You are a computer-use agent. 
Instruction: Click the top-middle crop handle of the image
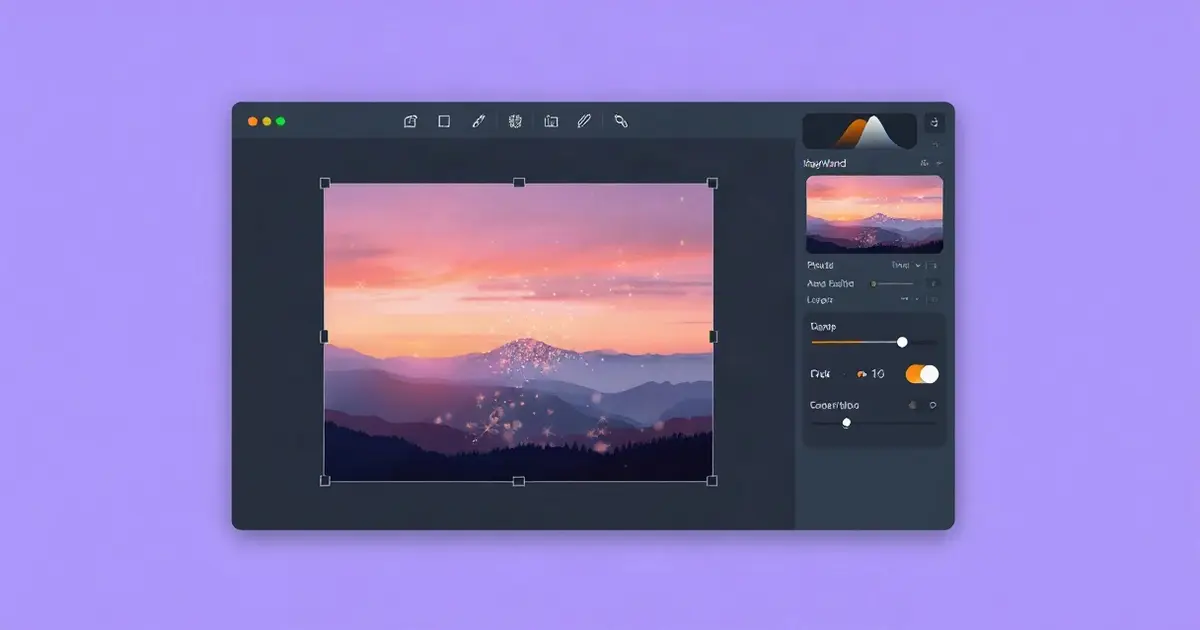click(519, 183)
